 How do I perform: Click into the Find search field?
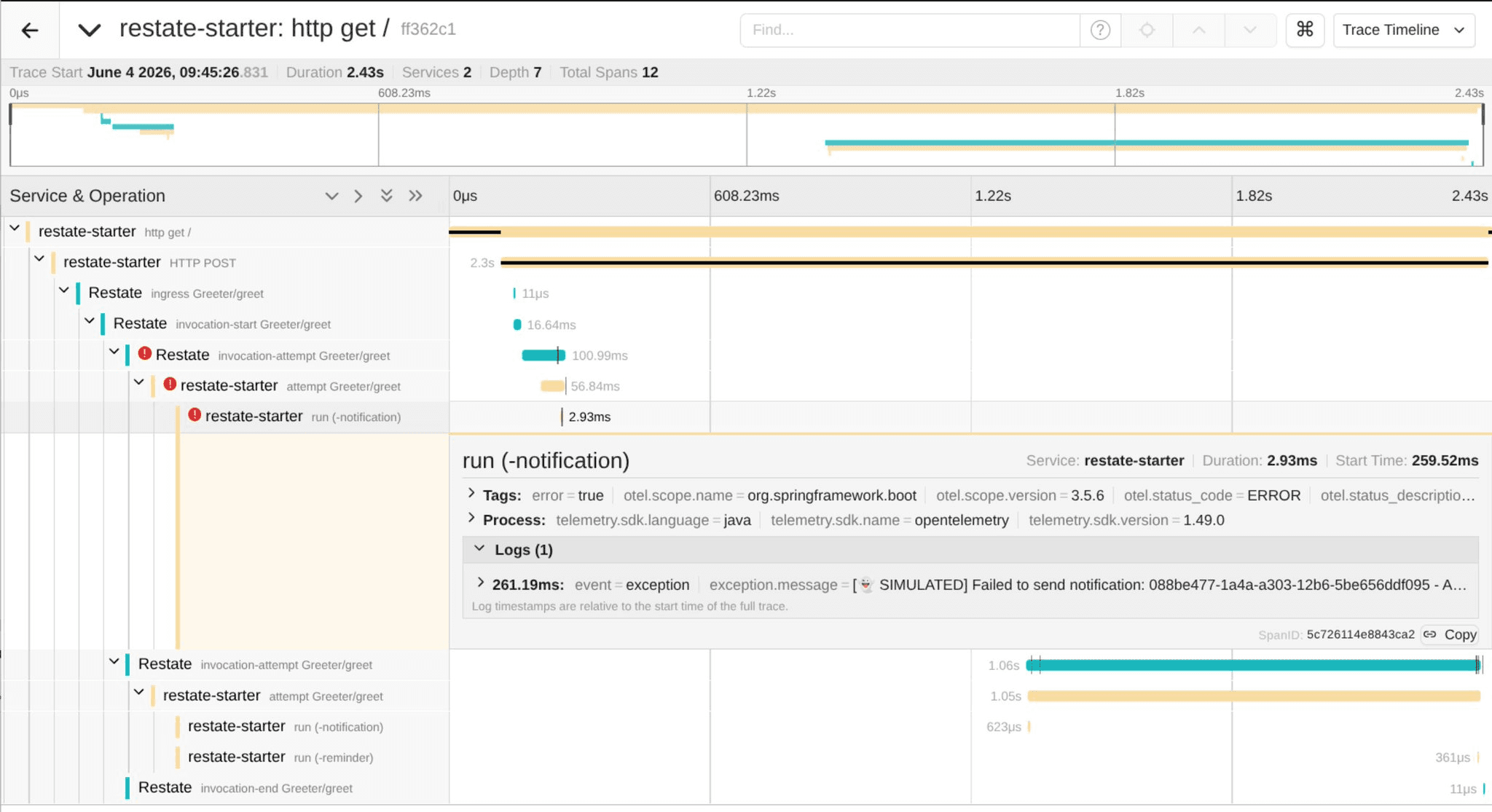pyautogui.click(x=909, y=30)
